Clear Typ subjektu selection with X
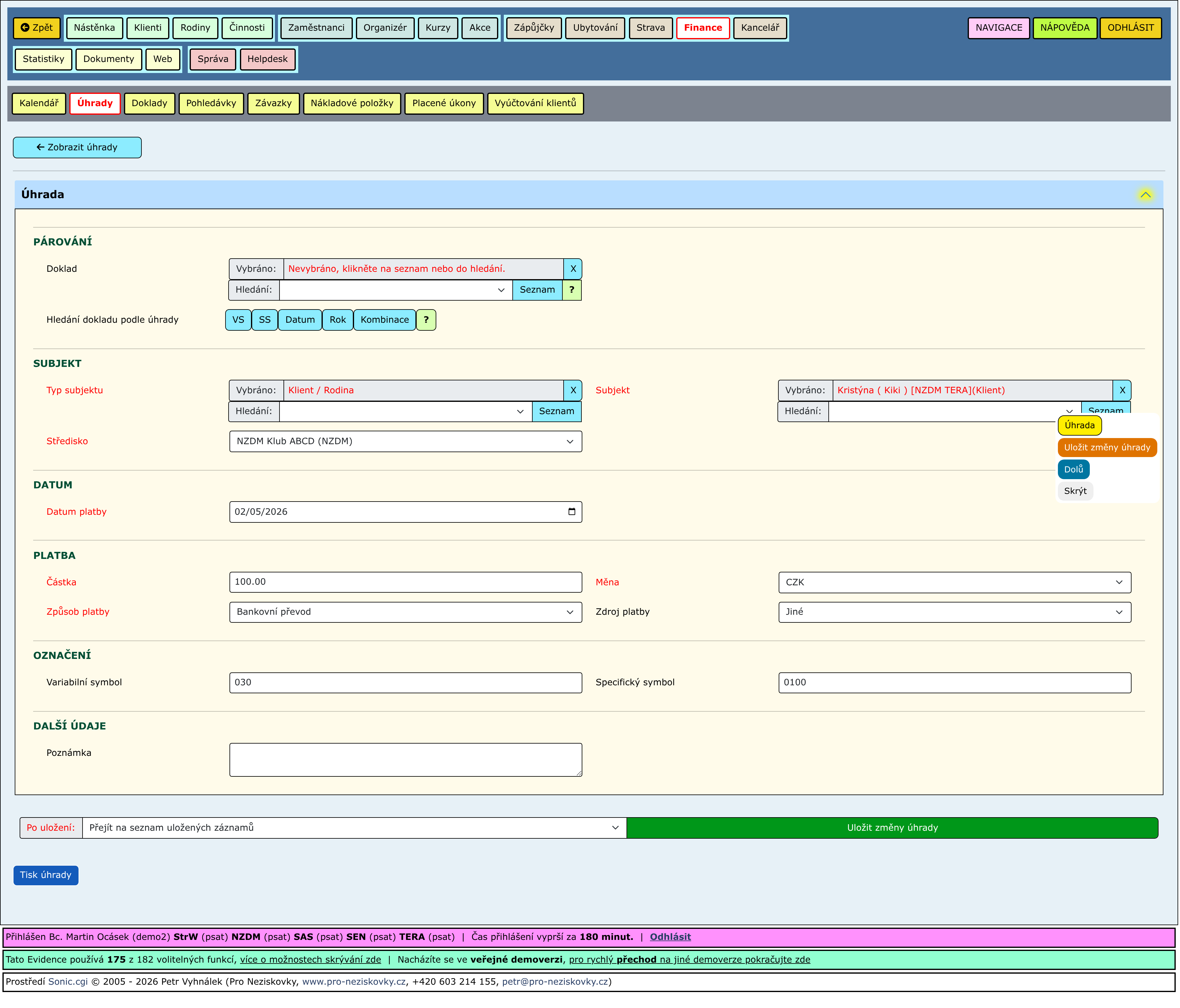The height and width of the screenshot is (1008, 1180). click(x=572, y=390)
